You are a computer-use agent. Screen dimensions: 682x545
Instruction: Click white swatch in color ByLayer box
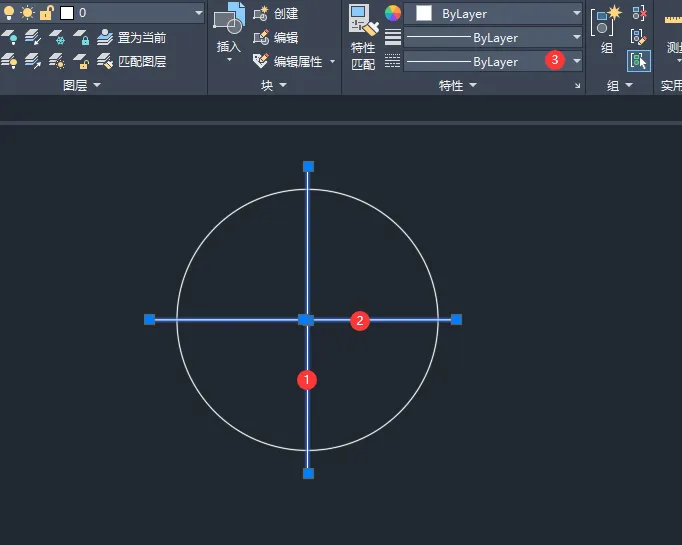coord(424,13)
